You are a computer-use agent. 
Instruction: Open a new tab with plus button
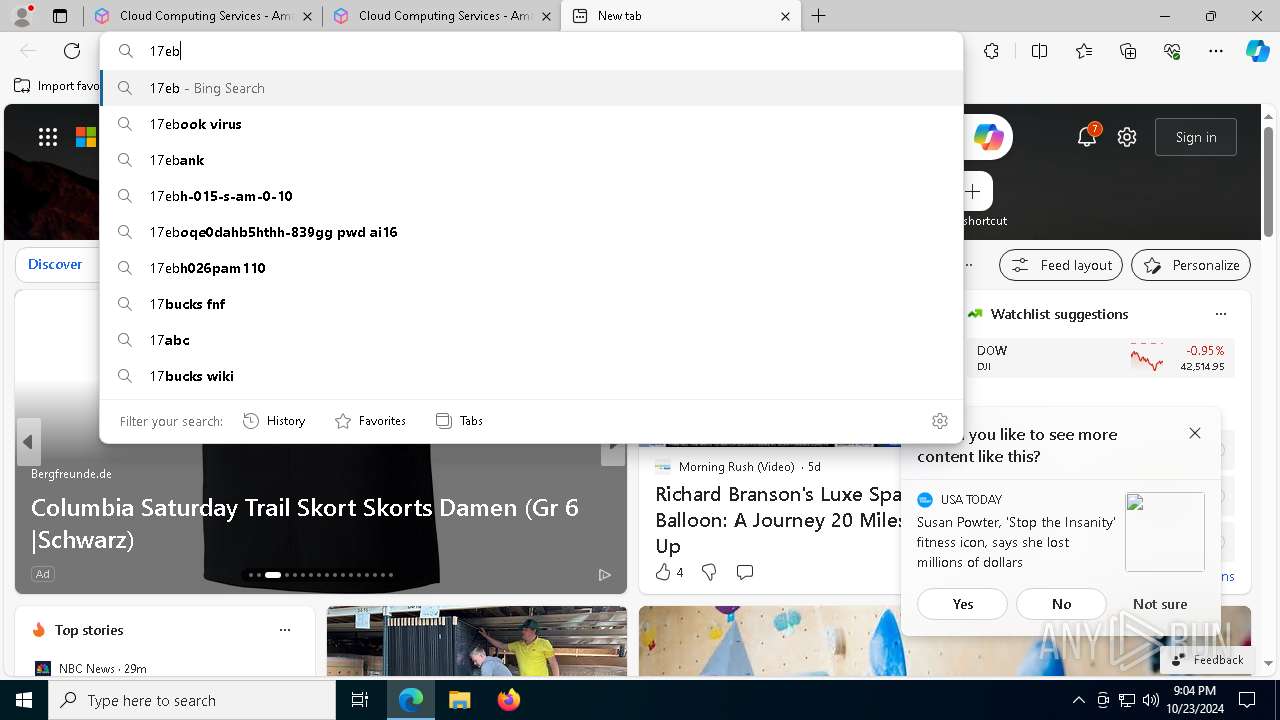(819, 16)
